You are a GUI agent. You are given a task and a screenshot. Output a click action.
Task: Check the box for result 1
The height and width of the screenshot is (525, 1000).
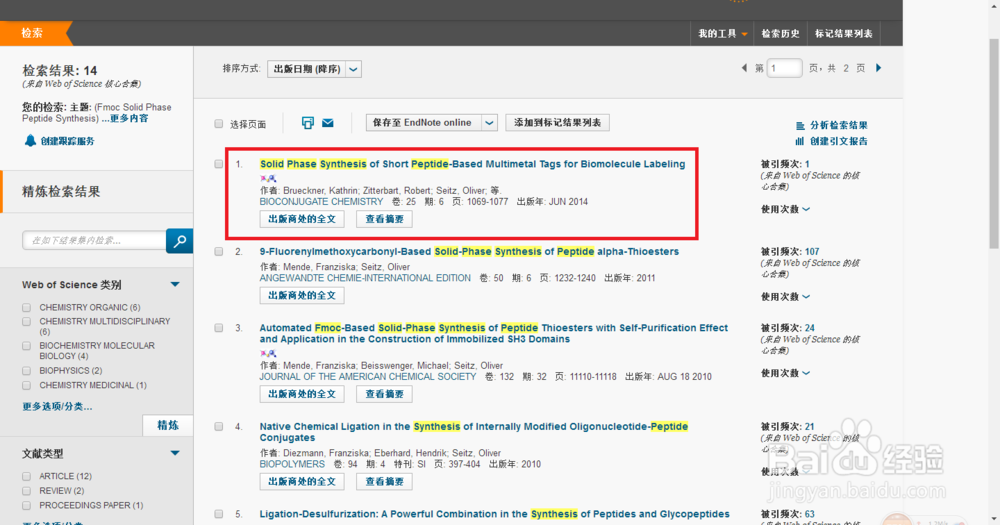[219, 164]
